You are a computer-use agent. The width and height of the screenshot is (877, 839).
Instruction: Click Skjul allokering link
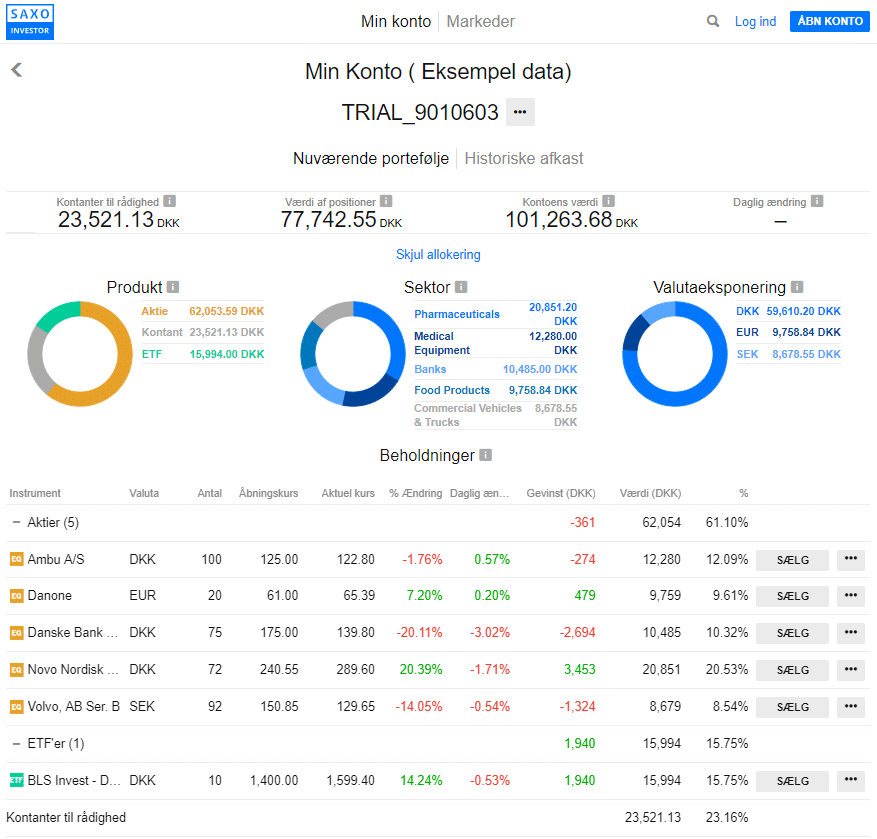pyautogui.click(x=438, y=254)
